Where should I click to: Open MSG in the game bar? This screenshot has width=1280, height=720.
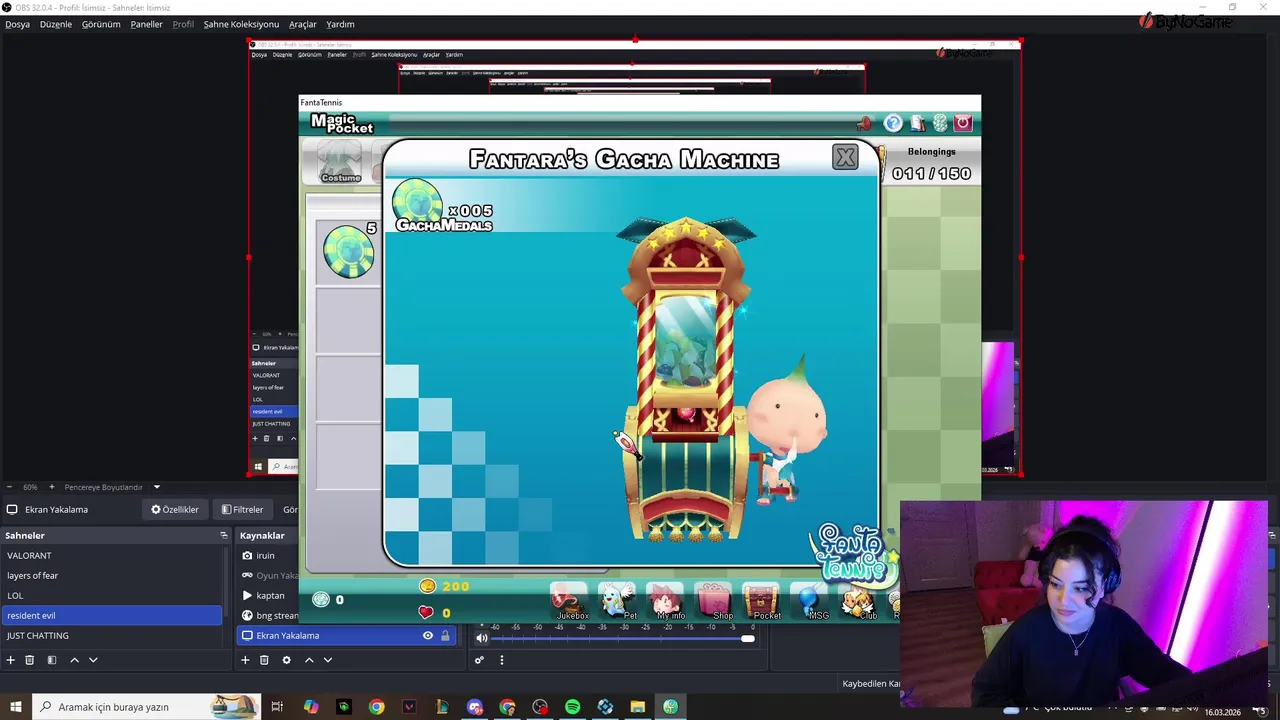click(811, 601)
